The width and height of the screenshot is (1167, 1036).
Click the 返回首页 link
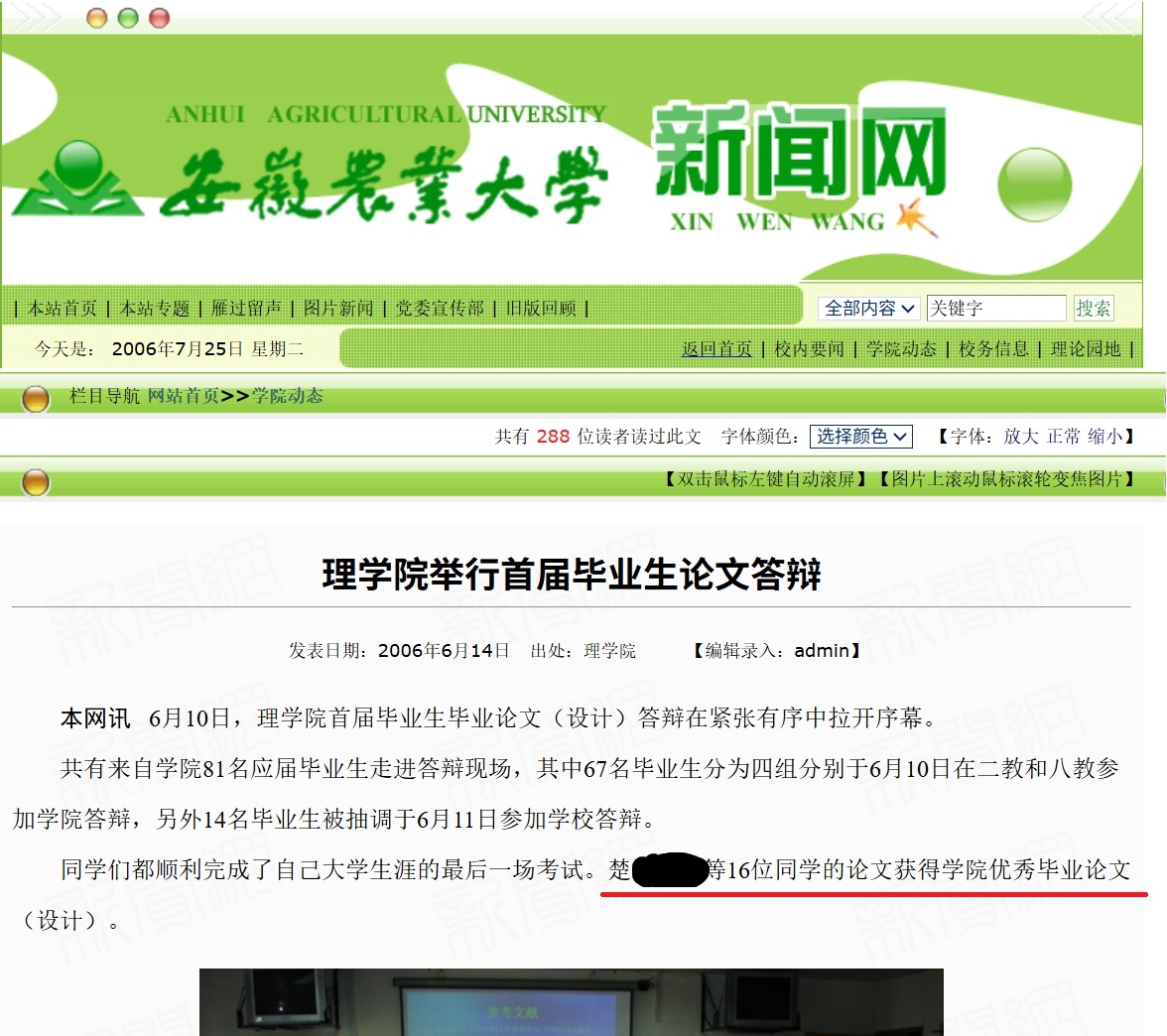pos(717,349)
